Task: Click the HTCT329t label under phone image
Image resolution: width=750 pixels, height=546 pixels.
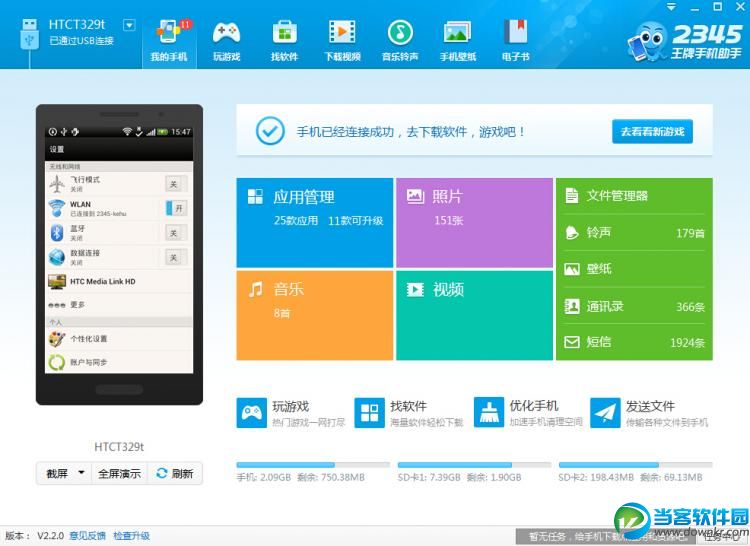Action: [x=119, y=447]
